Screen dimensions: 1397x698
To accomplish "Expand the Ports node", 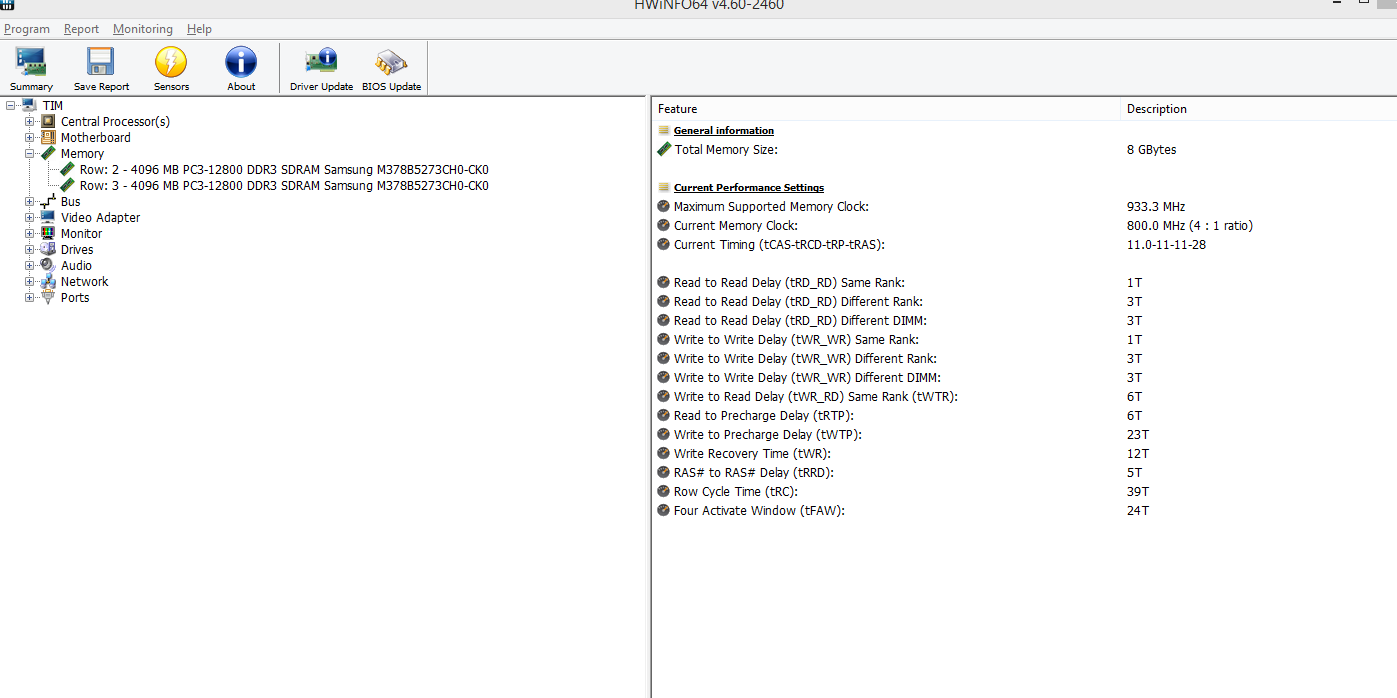I will (x=30, y=297).
